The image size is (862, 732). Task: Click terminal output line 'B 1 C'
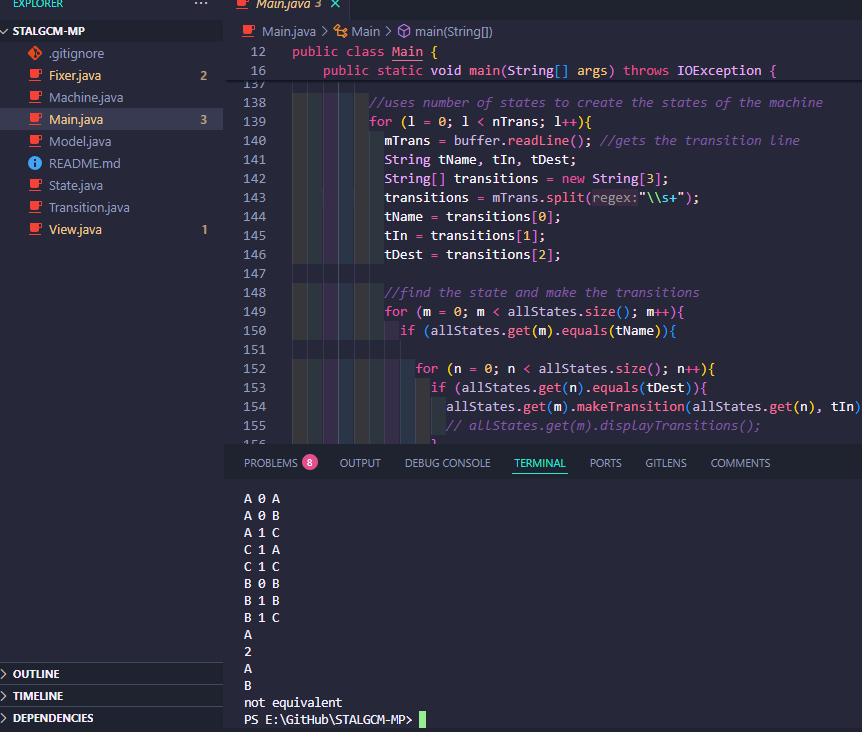pos(262,618)
